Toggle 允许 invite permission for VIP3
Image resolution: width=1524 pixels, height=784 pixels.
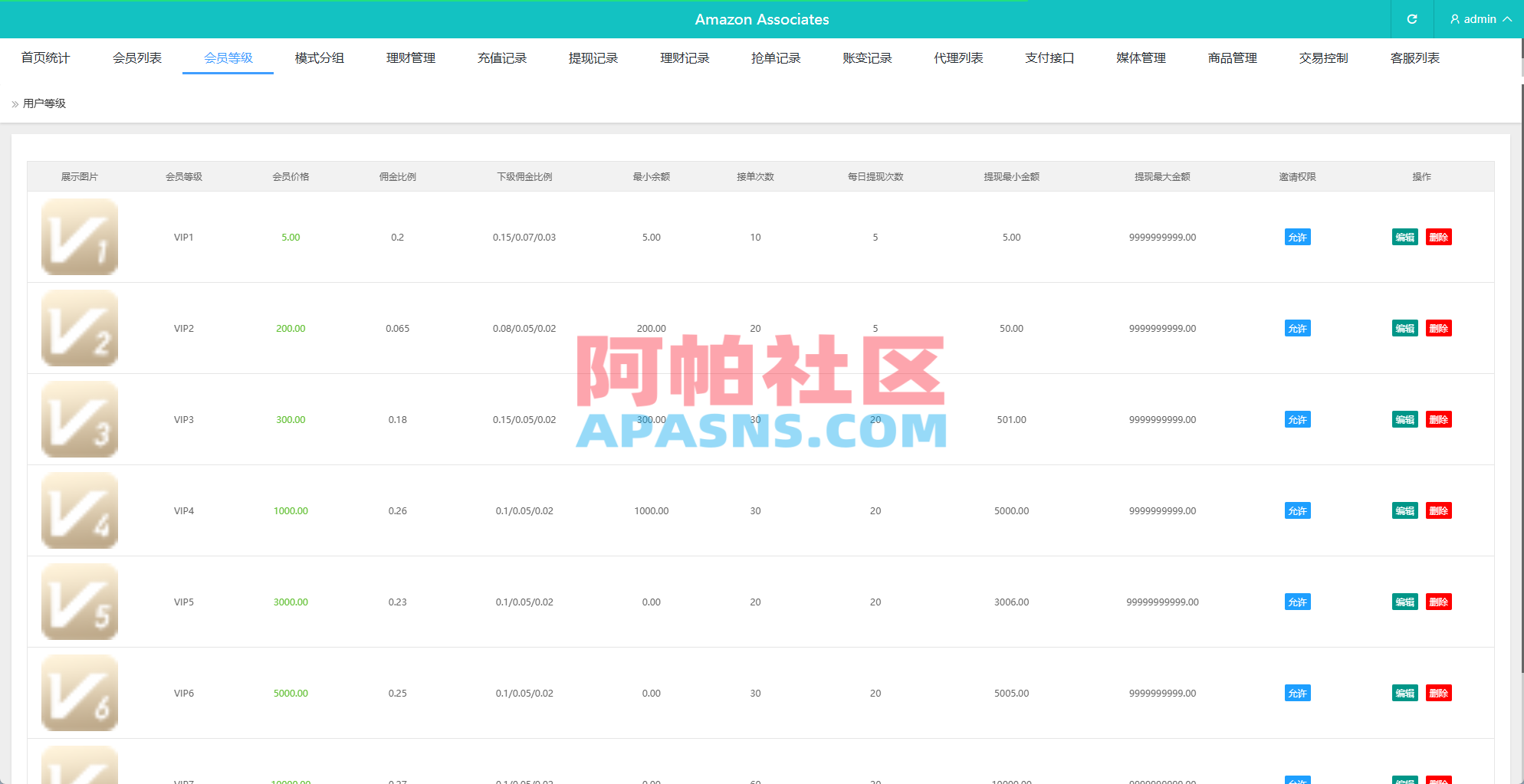(x=1298, y=420)
